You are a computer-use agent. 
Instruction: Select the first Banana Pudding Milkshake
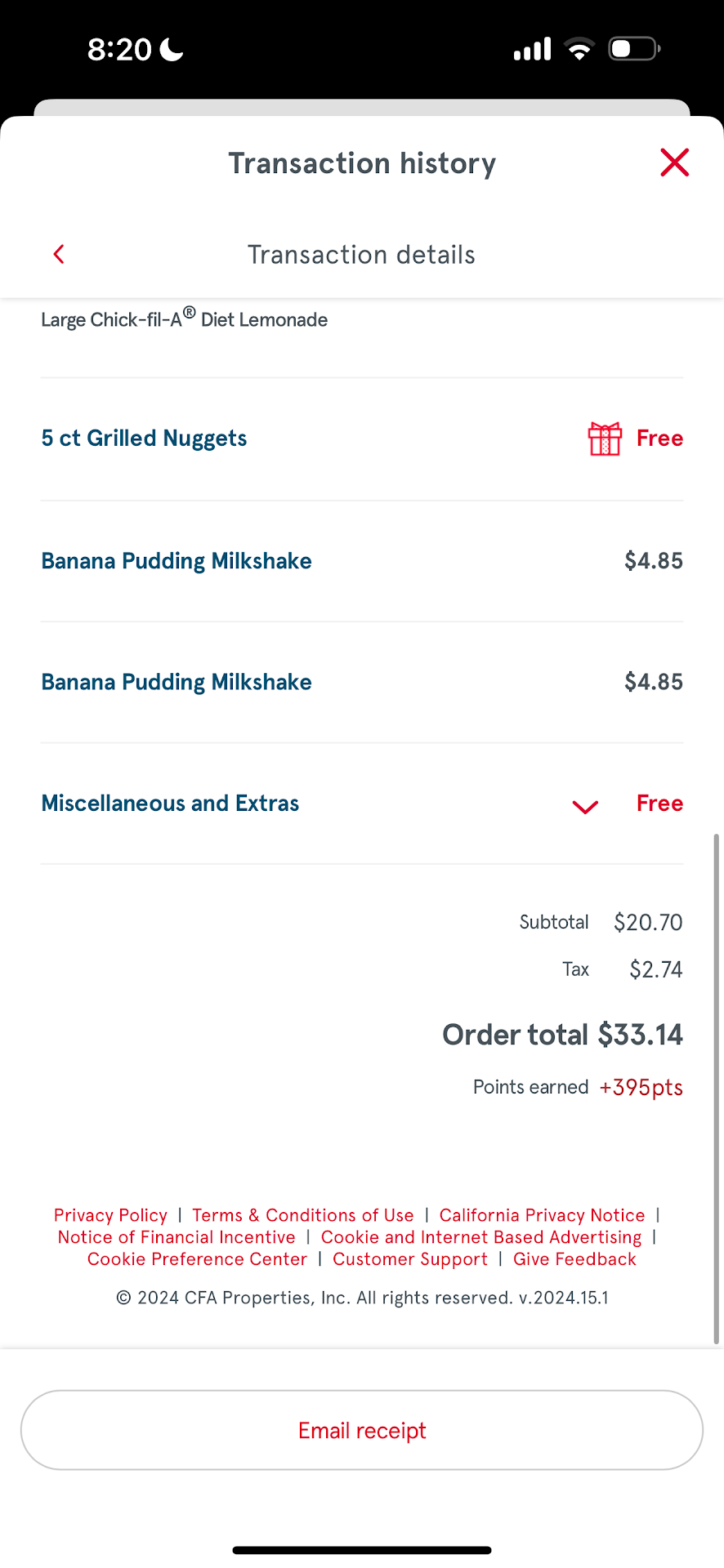pos(177,561)
